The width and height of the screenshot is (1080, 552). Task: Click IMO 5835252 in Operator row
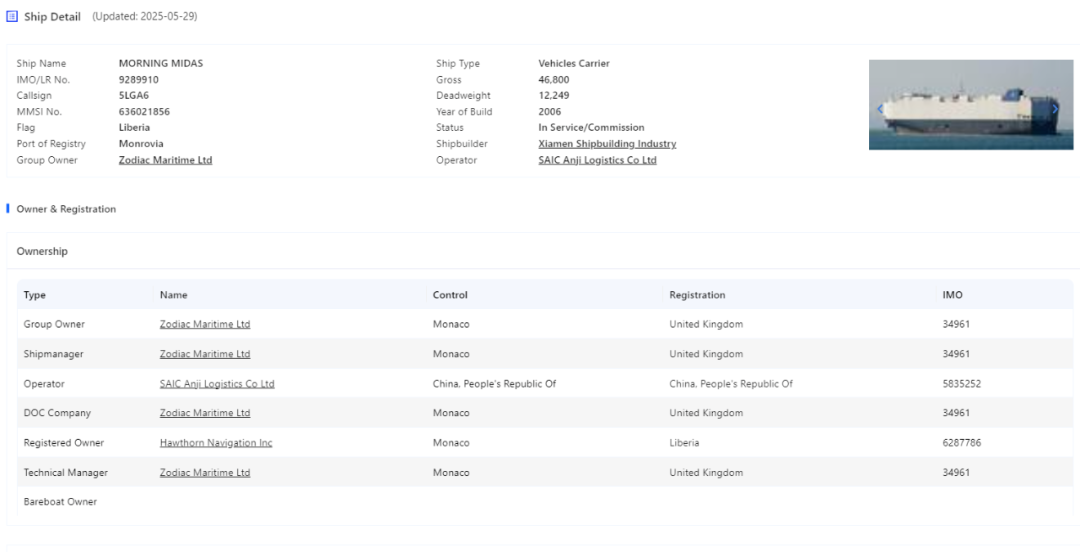[x=962, y=384]
